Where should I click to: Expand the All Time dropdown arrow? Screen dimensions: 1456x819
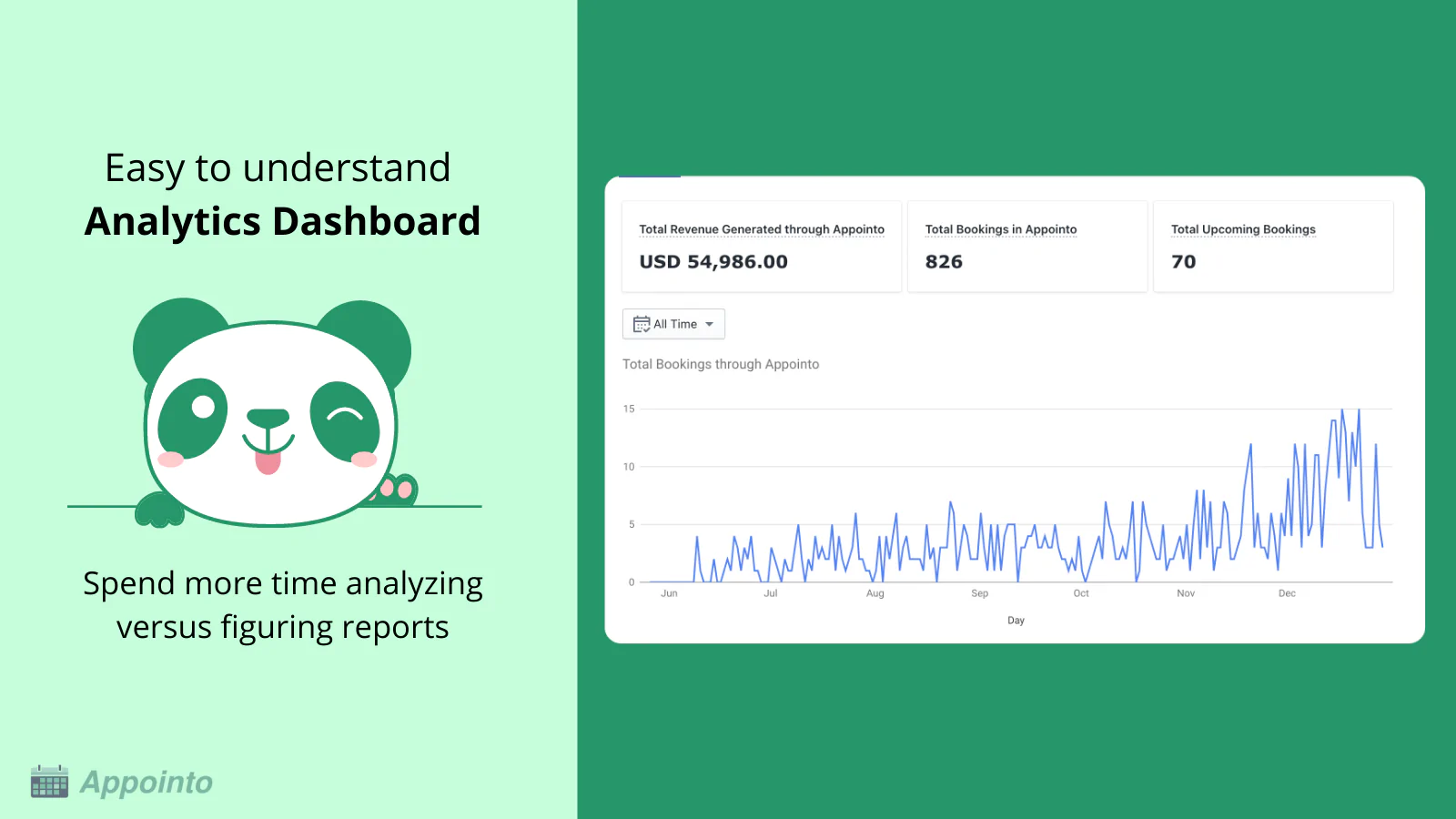pyautogui.click(x=710, y=324)
